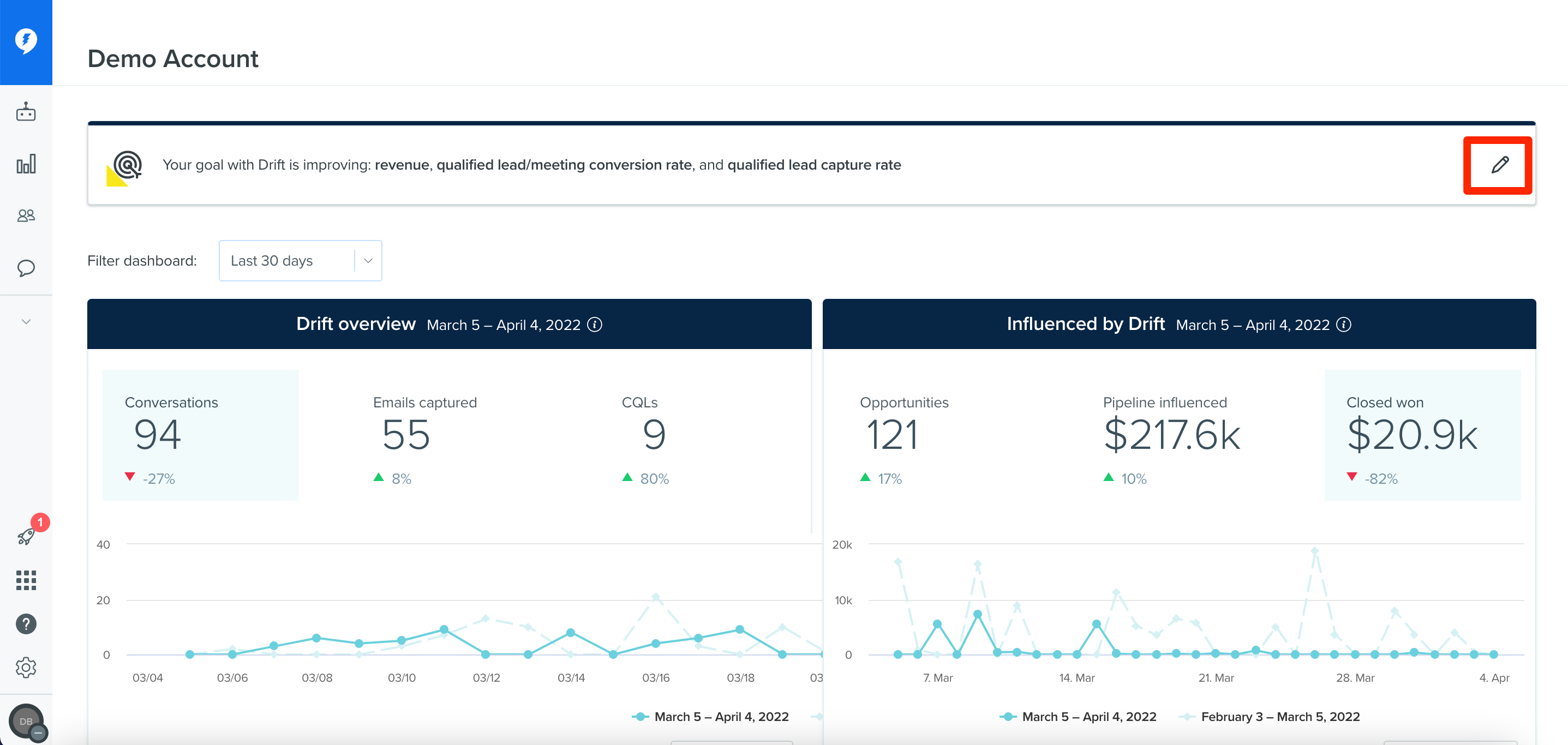Toggle March 5 – April 4 legend in Influenced chart
Viewport: 1568px width, 745px height.
(1078, 717)
